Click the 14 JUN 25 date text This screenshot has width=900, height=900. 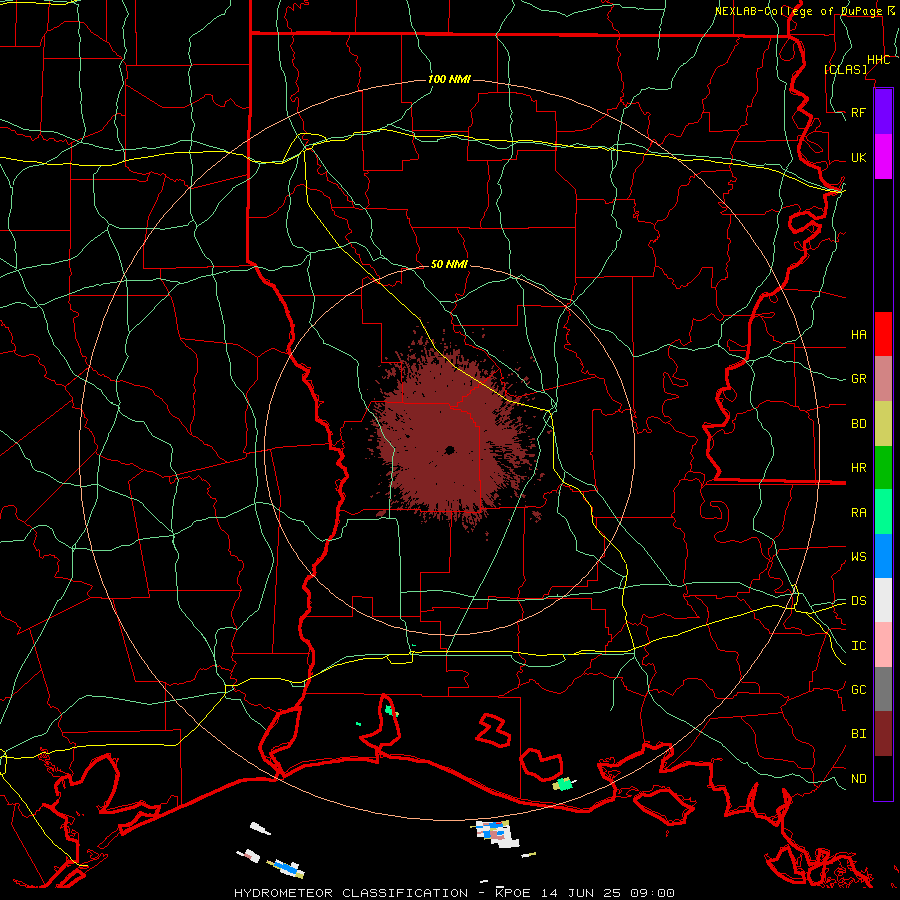pos(581,893)
